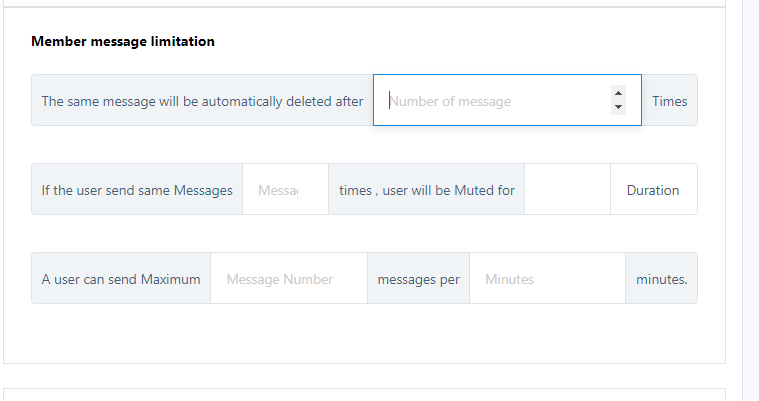Decrease Number of message with down arrow

tap(618, 107)
